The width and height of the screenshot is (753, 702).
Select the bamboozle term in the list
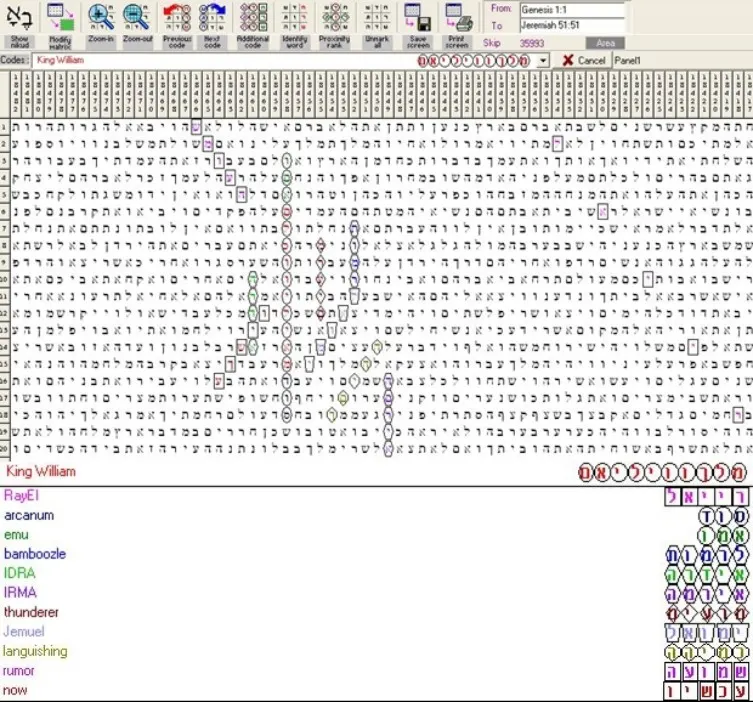tap(35, 554)
